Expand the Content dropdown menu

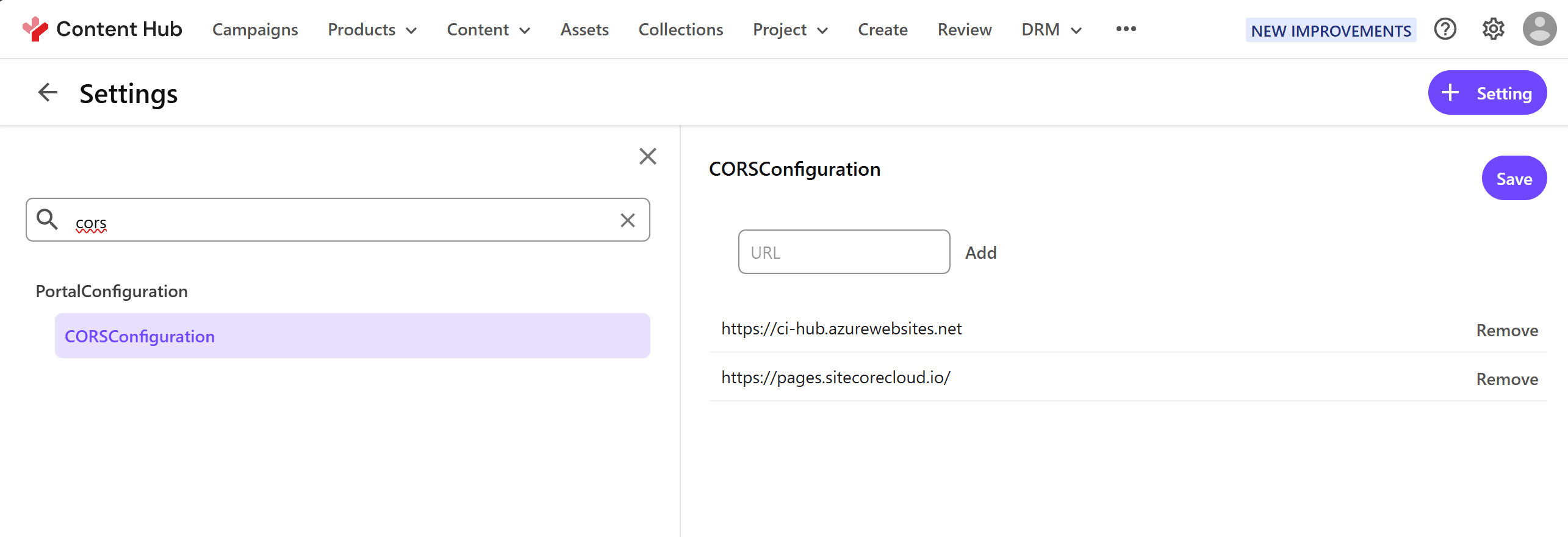488,30
